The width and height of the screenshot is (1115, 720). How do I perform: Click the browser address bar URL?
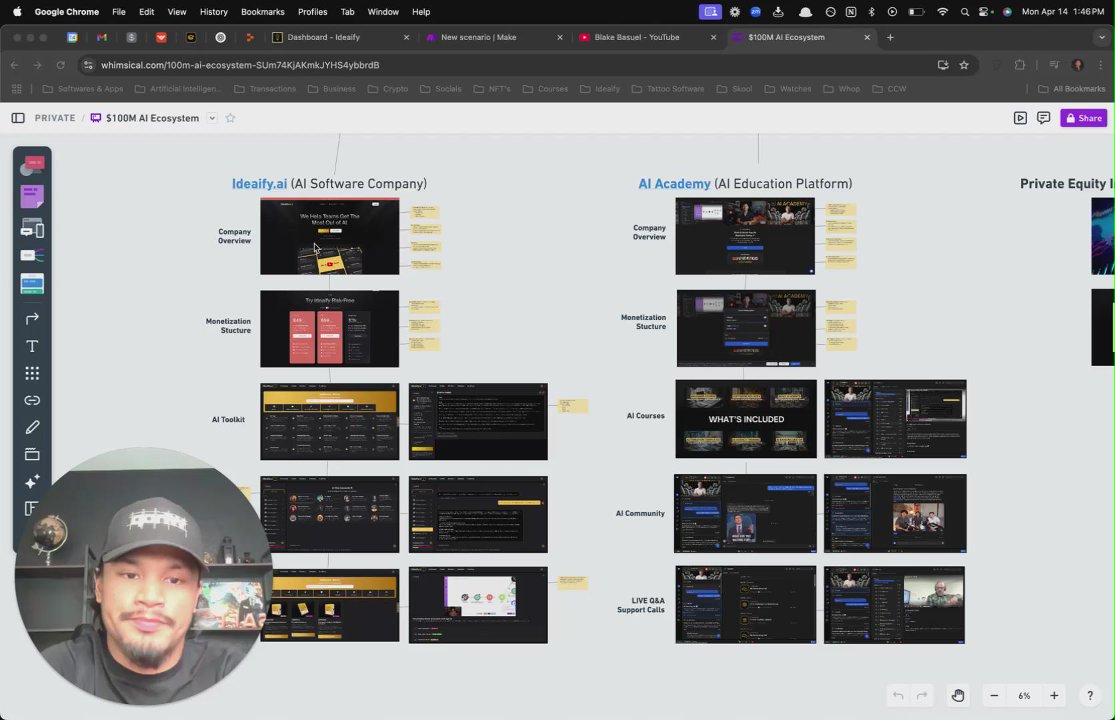coord(240,65)
